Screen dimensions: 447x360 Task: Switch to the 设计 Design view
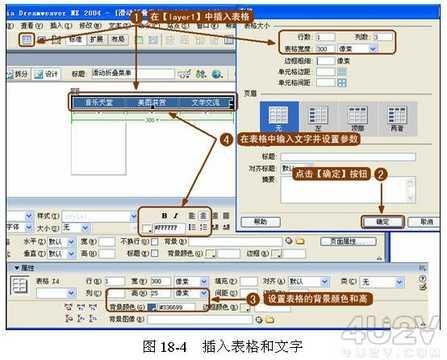click(x=47, y=74)
